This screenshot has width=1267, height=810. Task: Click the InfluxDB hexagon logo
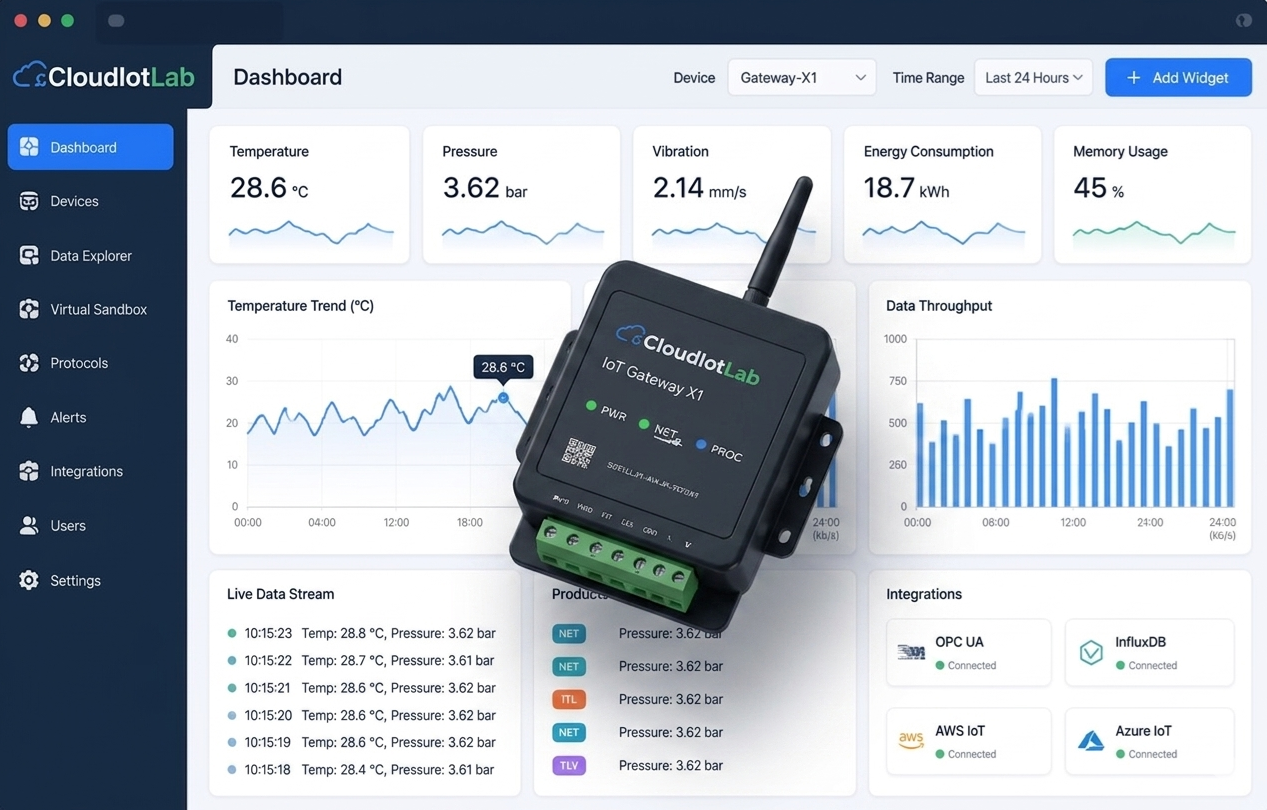(1091, 652)
